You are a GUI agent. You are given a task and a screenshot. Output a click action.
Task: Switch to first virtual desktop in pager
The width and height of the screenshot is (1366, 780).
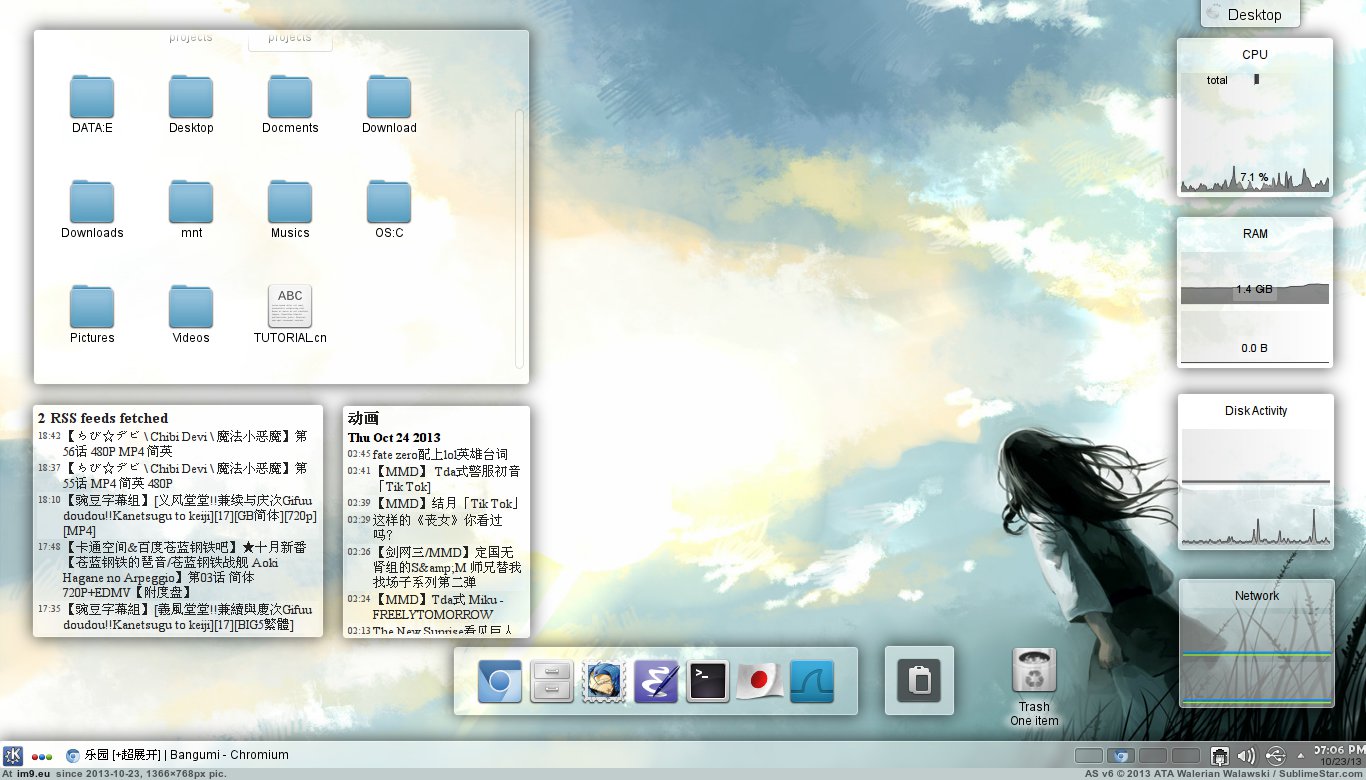point(1089,755)
